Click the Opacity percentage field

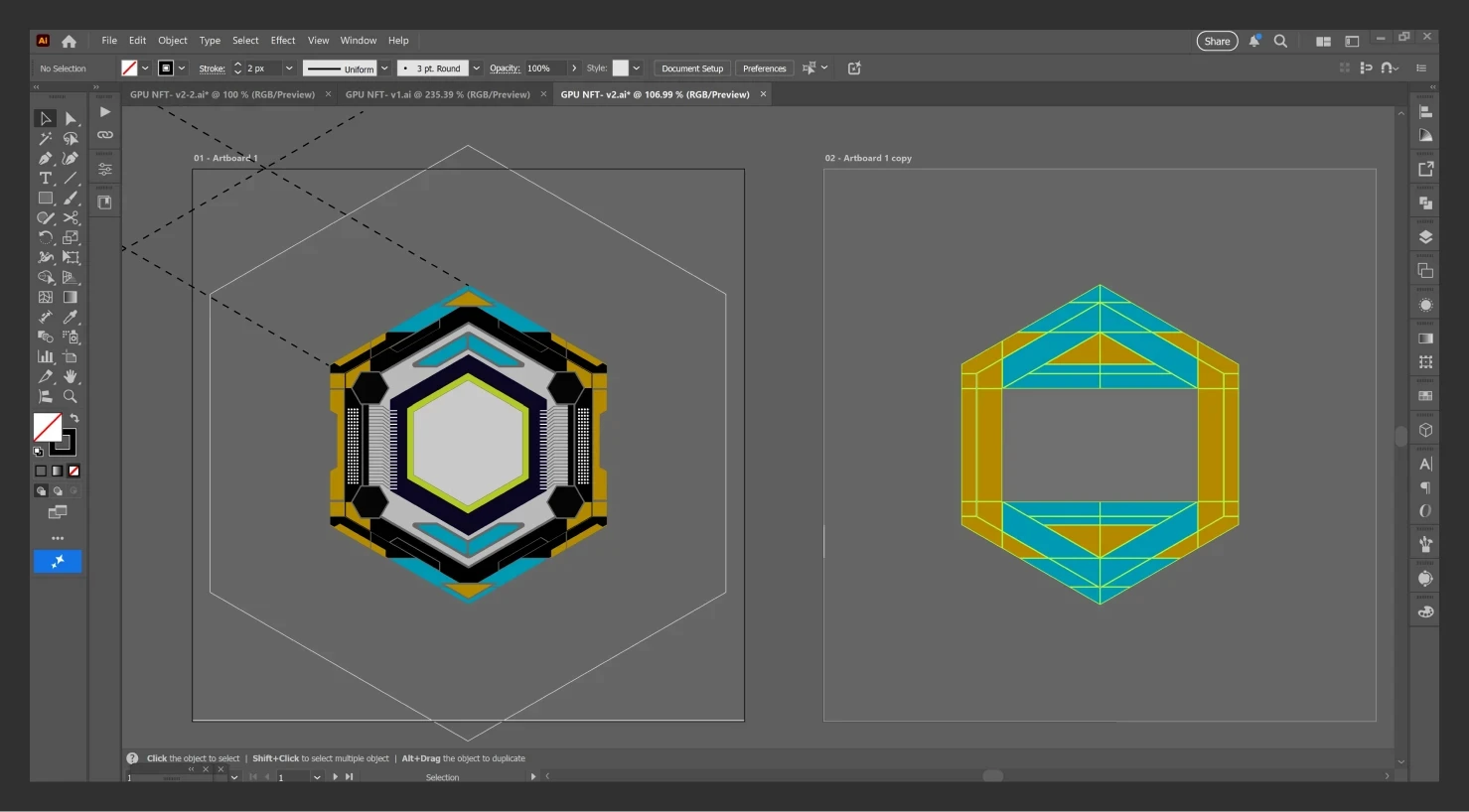tap(544, 68)
